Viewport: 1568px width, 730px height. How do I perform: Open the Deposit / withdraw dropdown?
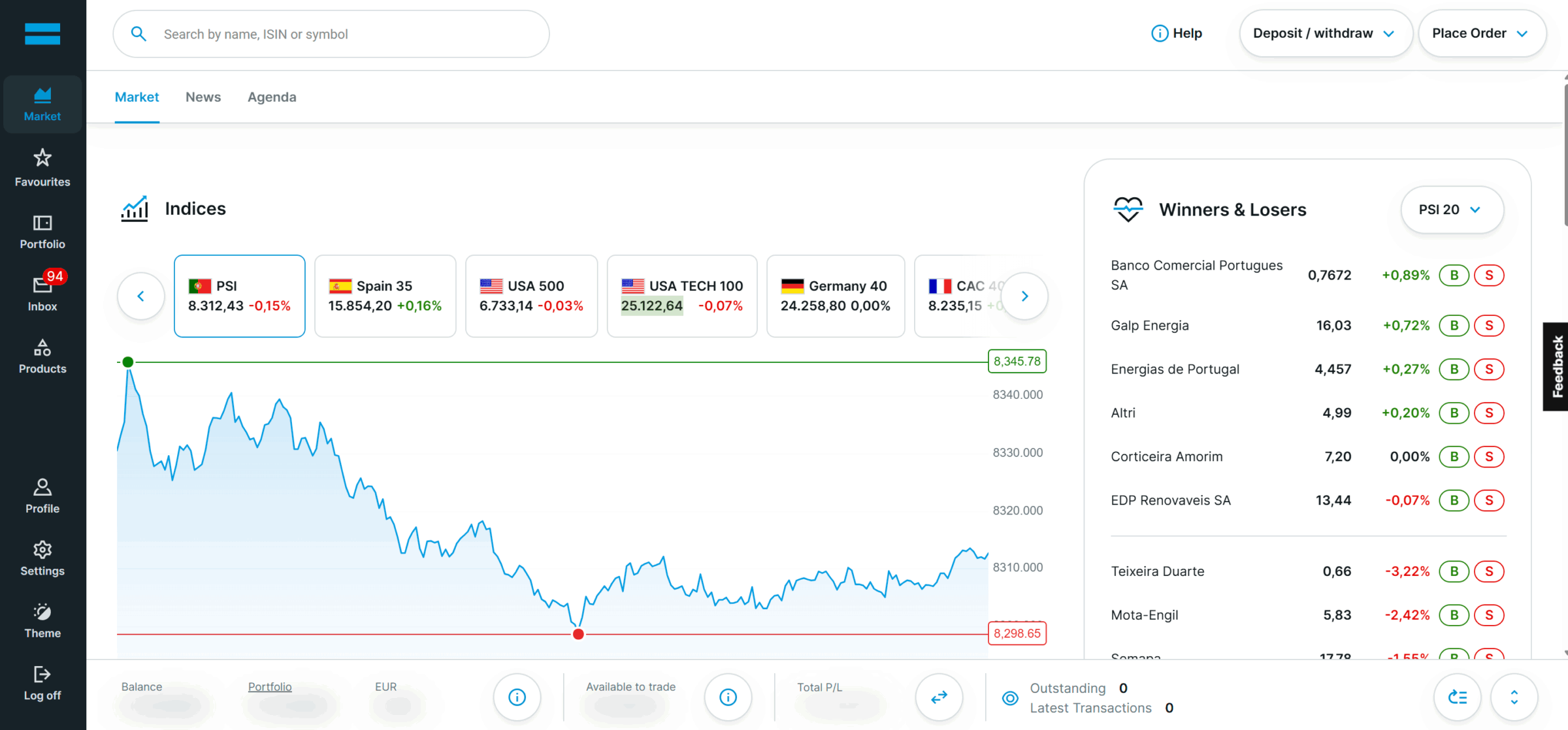pos(1325,33)
